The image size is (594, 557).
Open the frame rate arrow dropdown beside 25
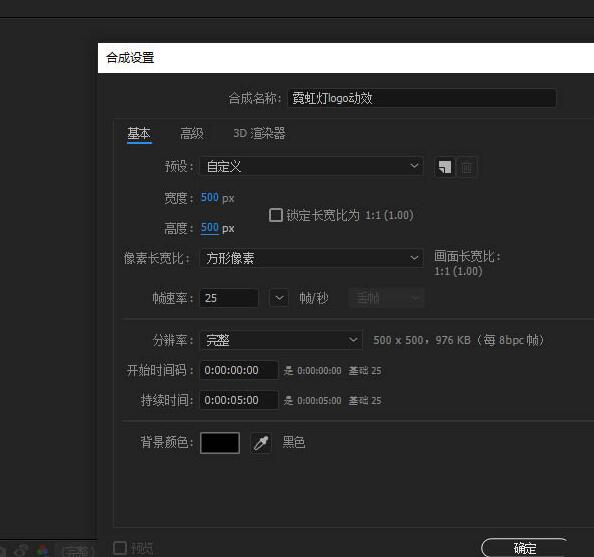click(279, 298)
